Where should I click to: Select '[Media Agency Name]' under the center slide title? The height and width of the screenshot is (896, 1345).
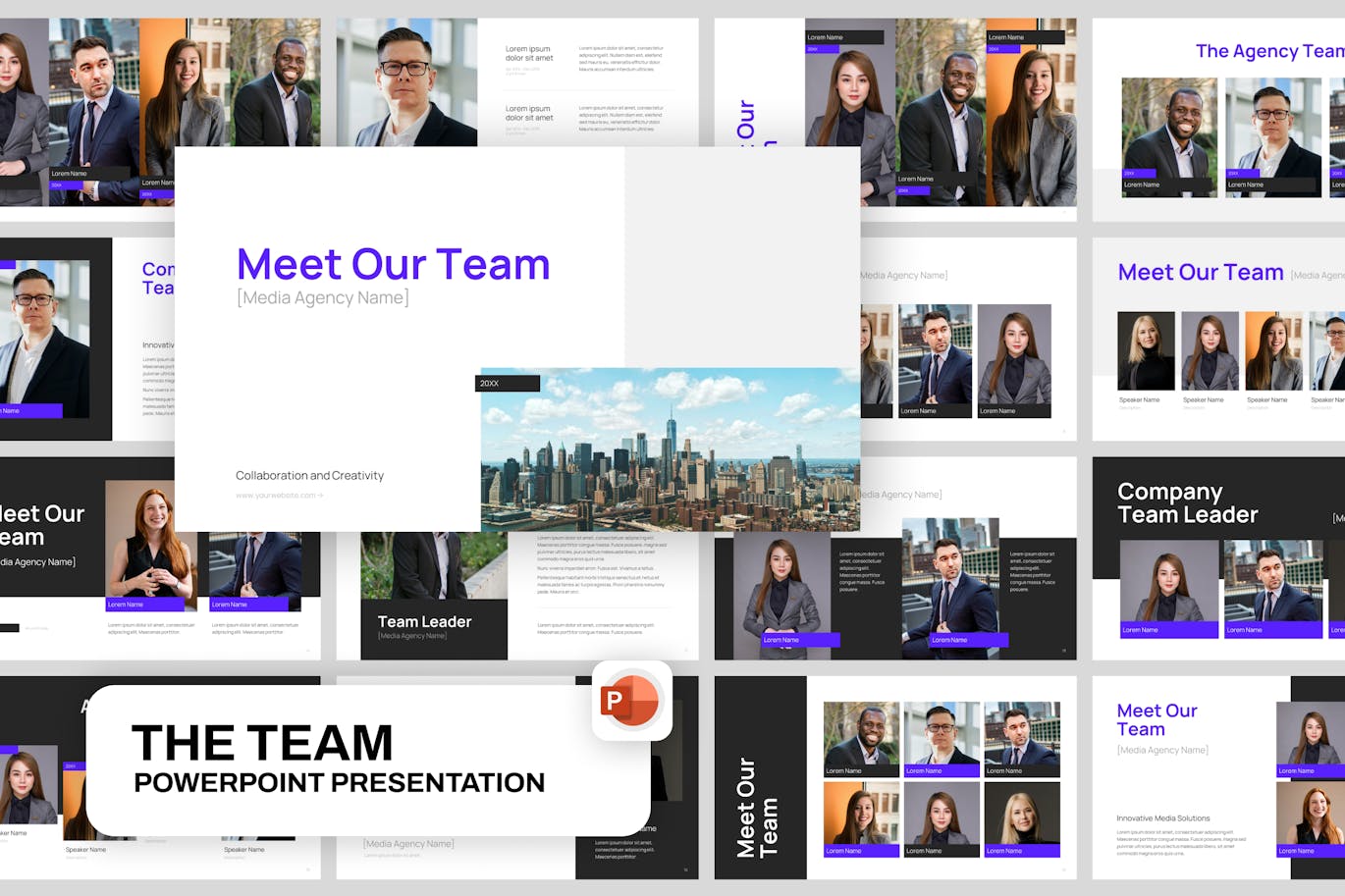pyautogui.click(x=322, y=297)
